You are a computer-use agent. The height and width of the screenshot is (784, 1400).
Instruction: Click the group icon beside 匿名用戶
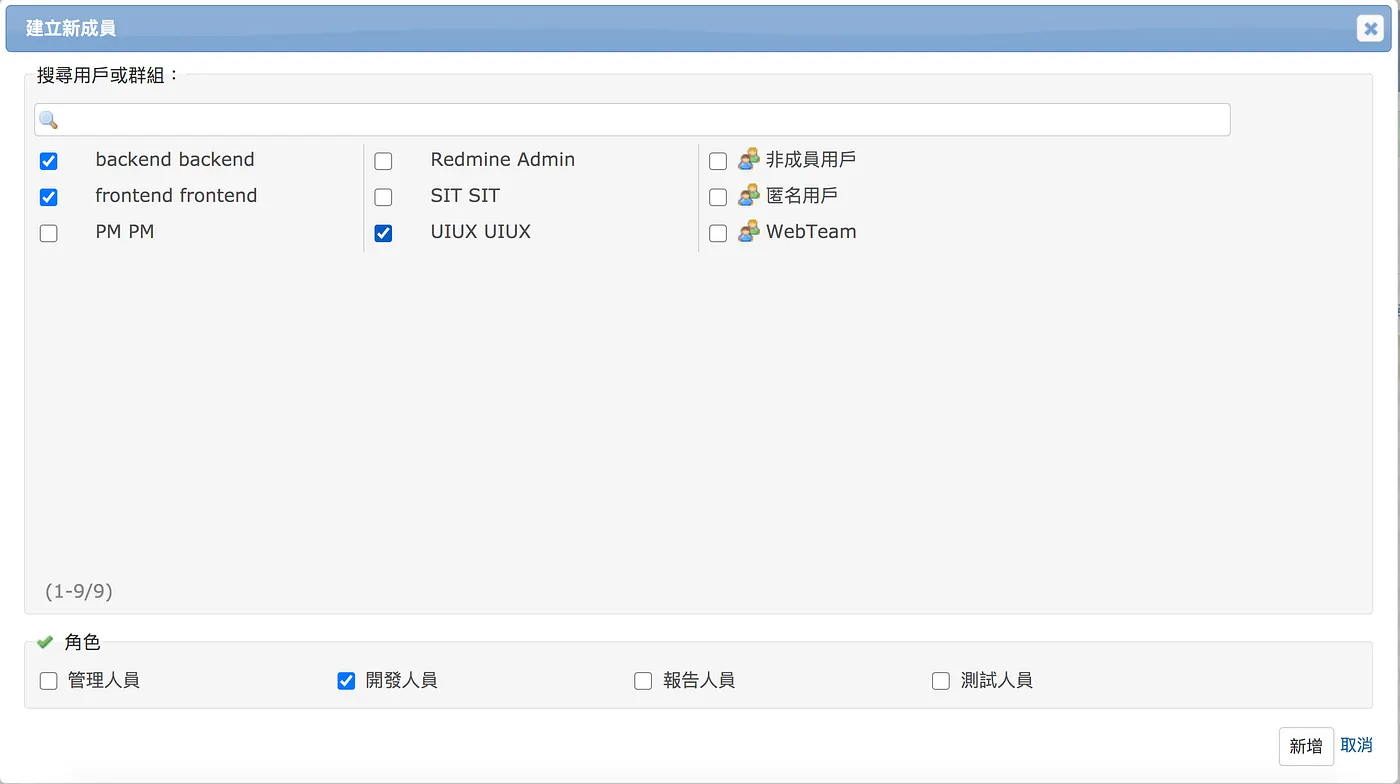(749, 195)
